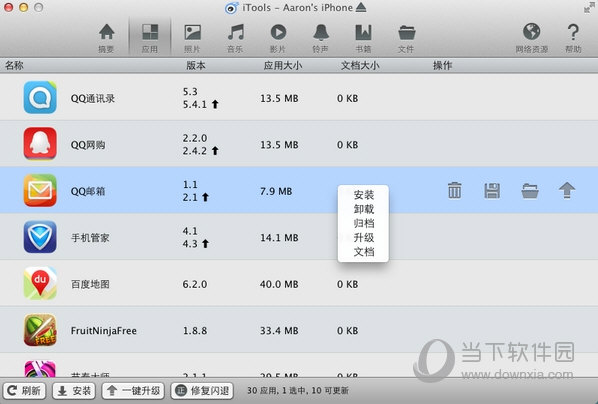
Task: Click update arrow beside QQ通讯录 version 5.4.1
Action: 215,104
